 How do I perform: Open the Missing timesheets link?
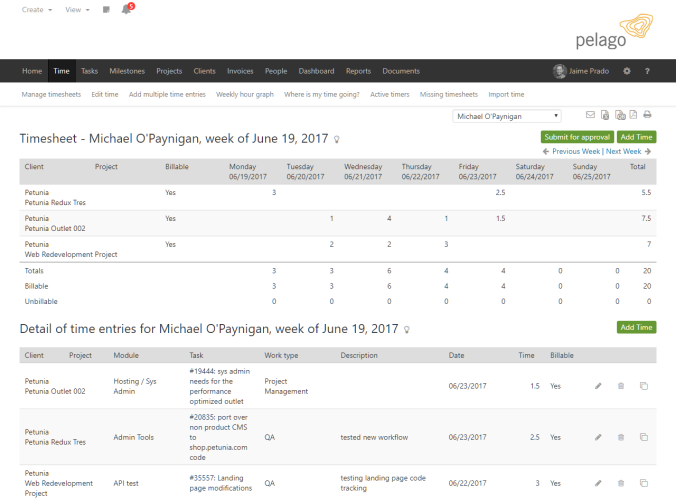pyautogui.click(x=449, y=94)
